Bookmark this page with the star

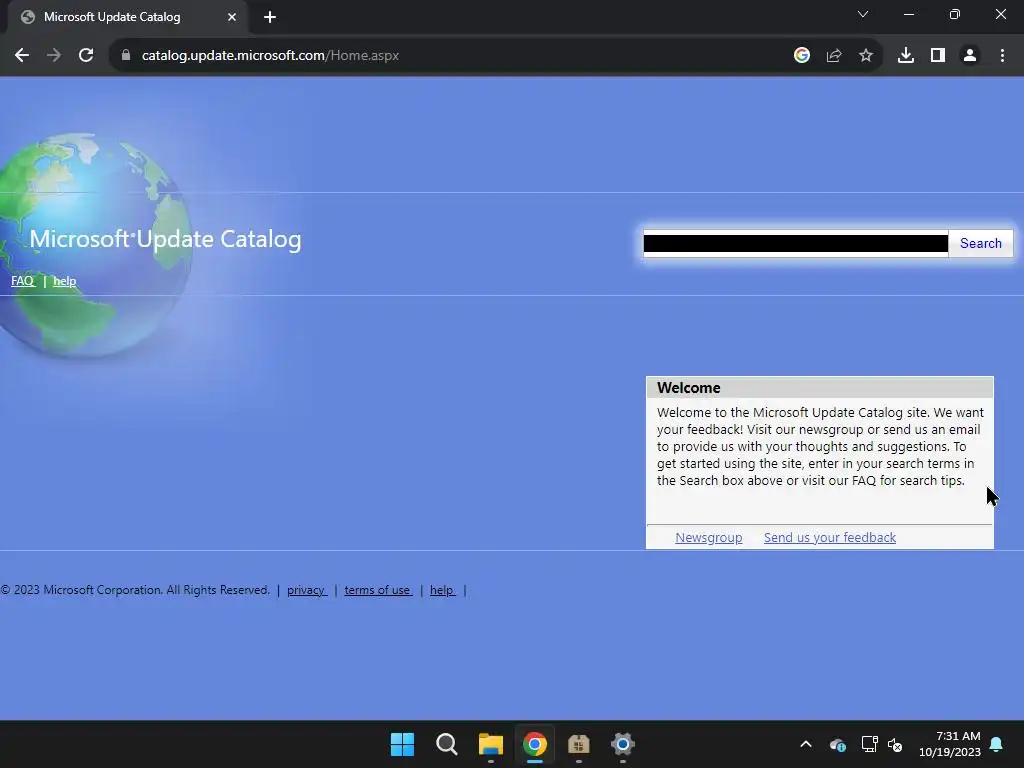pyautogui.click(x=866, y=56)
